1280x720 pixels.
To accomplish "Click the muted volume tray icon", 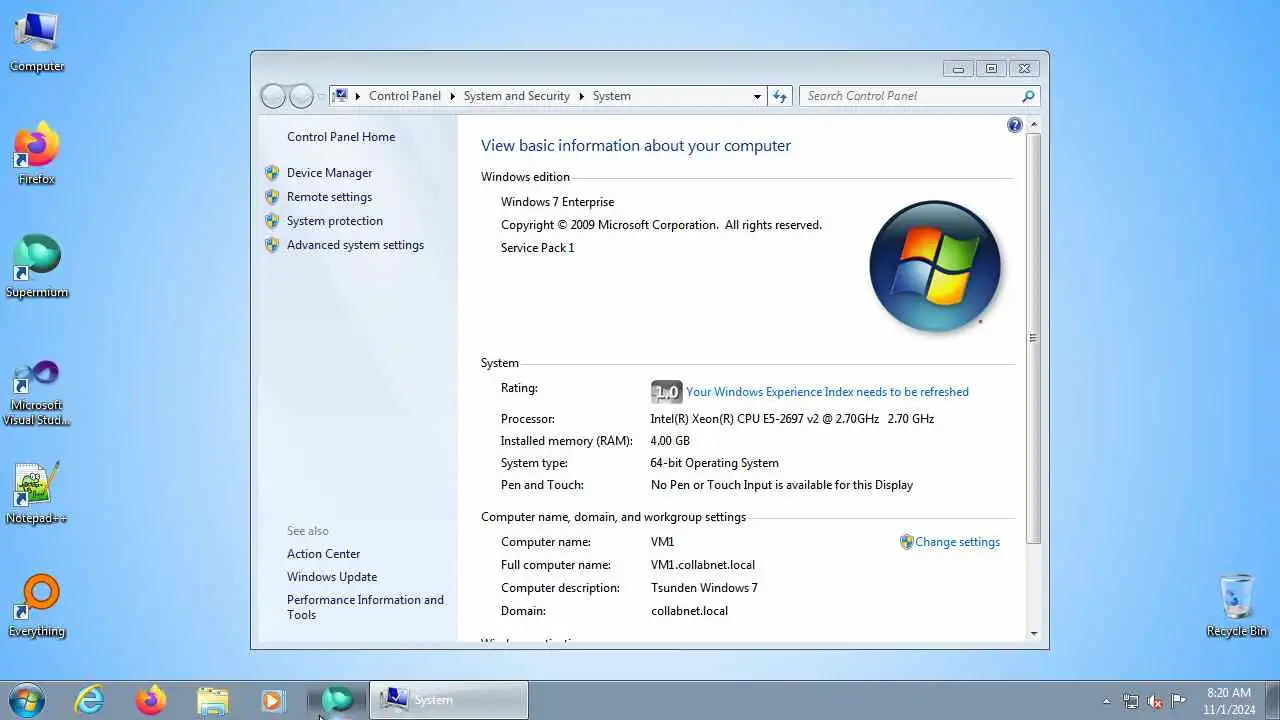I will (1155, 701).
